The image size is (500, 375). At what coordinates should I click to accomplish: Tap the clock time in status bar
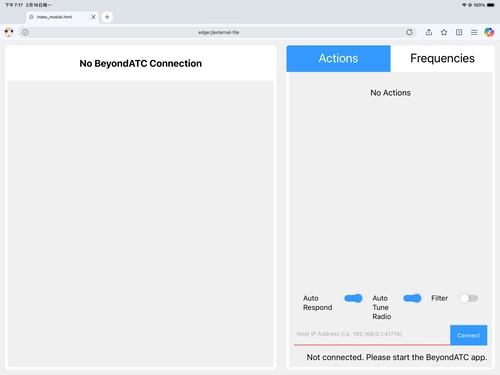click(x=14, y=5)
